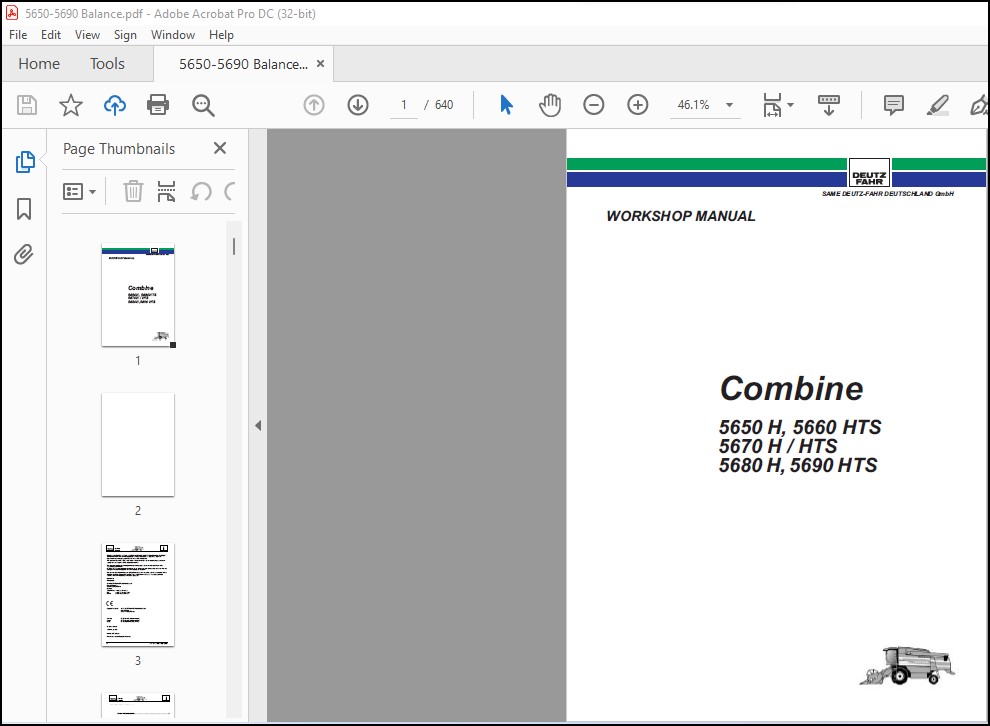The height and width of the screenshot is (726, 990).
Task: Select page 3 thumbnail
Action: 138,595
